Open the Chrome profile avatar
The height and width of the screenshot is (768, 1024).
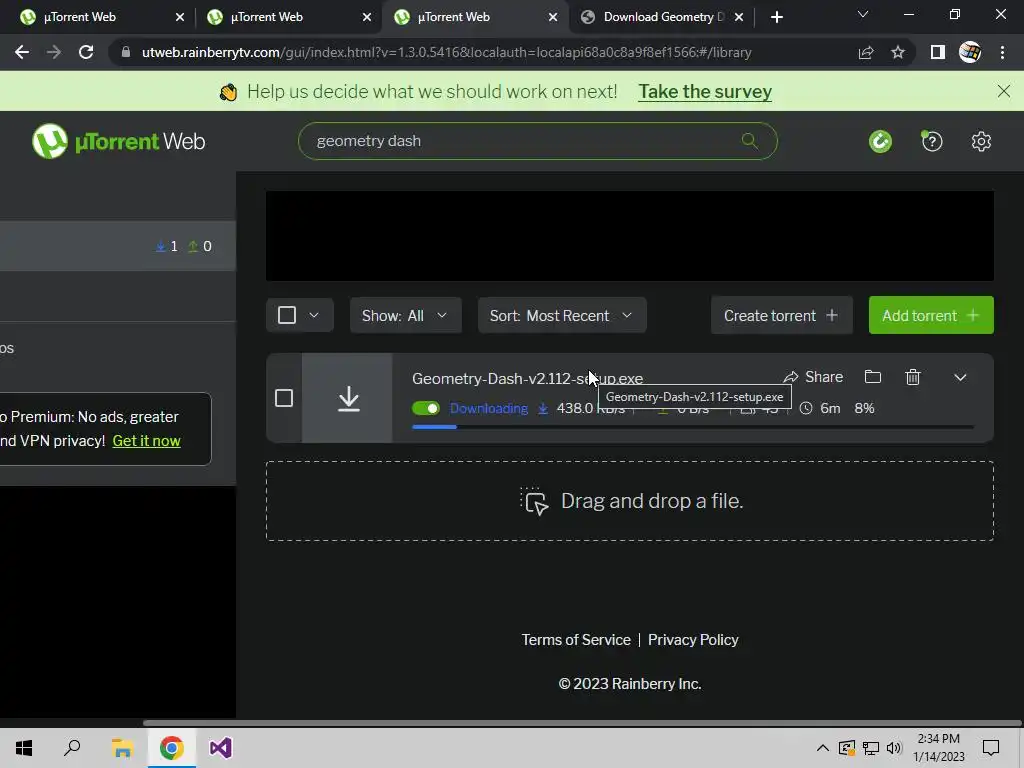click(x=970, y=52)
